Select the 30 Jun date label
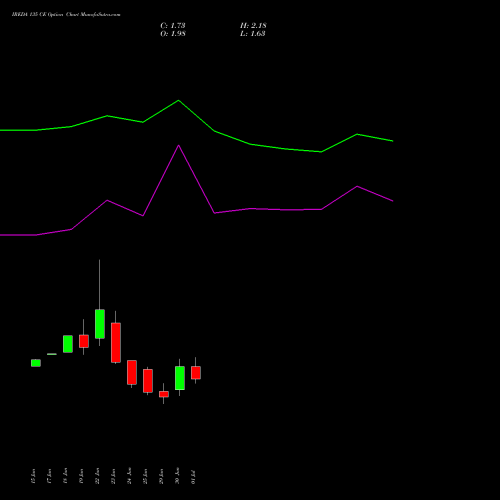 pyautogui.click(x=177, y=476)
